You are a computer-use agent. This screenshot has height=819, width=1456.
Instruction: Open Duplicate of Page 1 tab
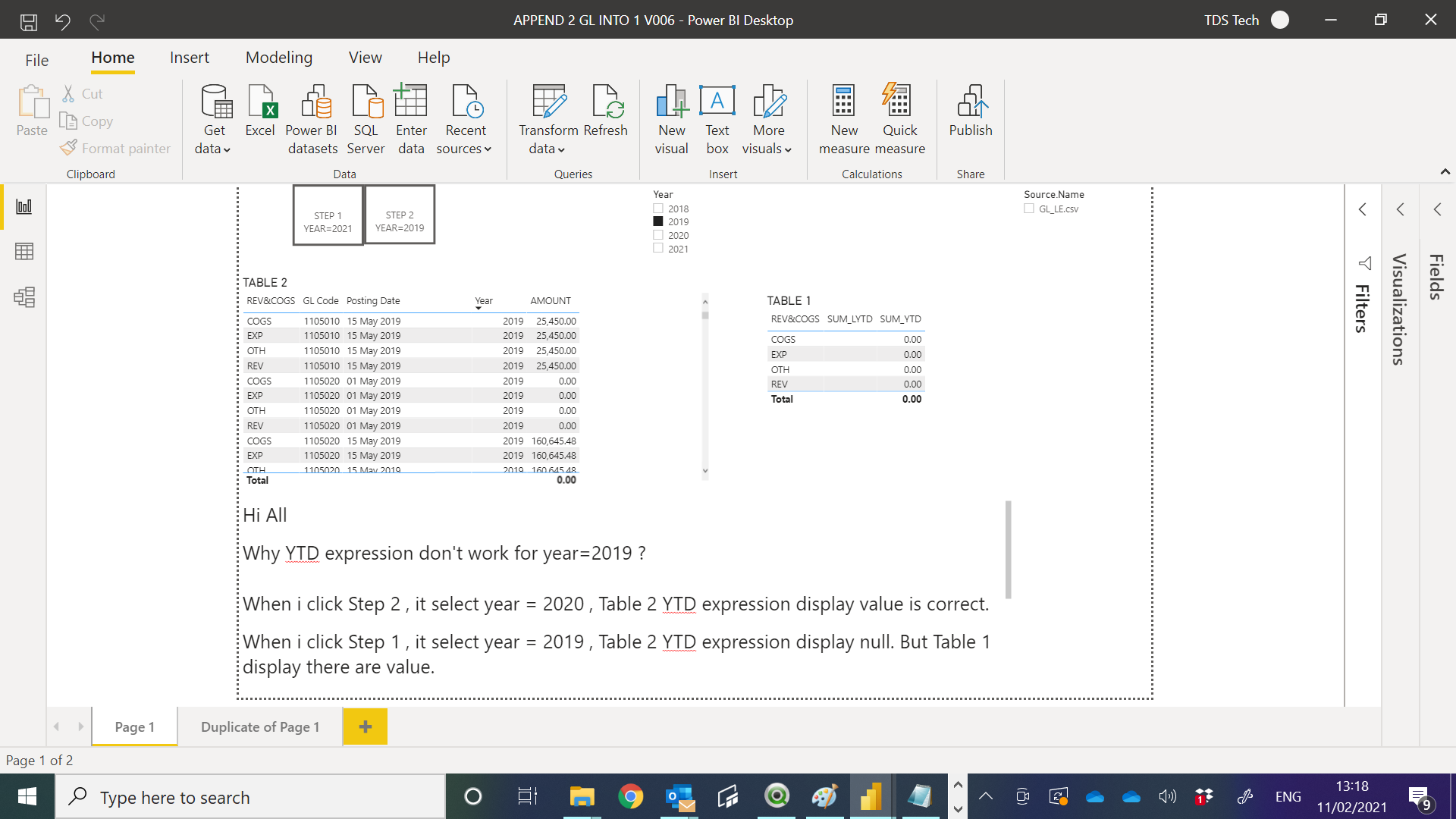(260, 726)
